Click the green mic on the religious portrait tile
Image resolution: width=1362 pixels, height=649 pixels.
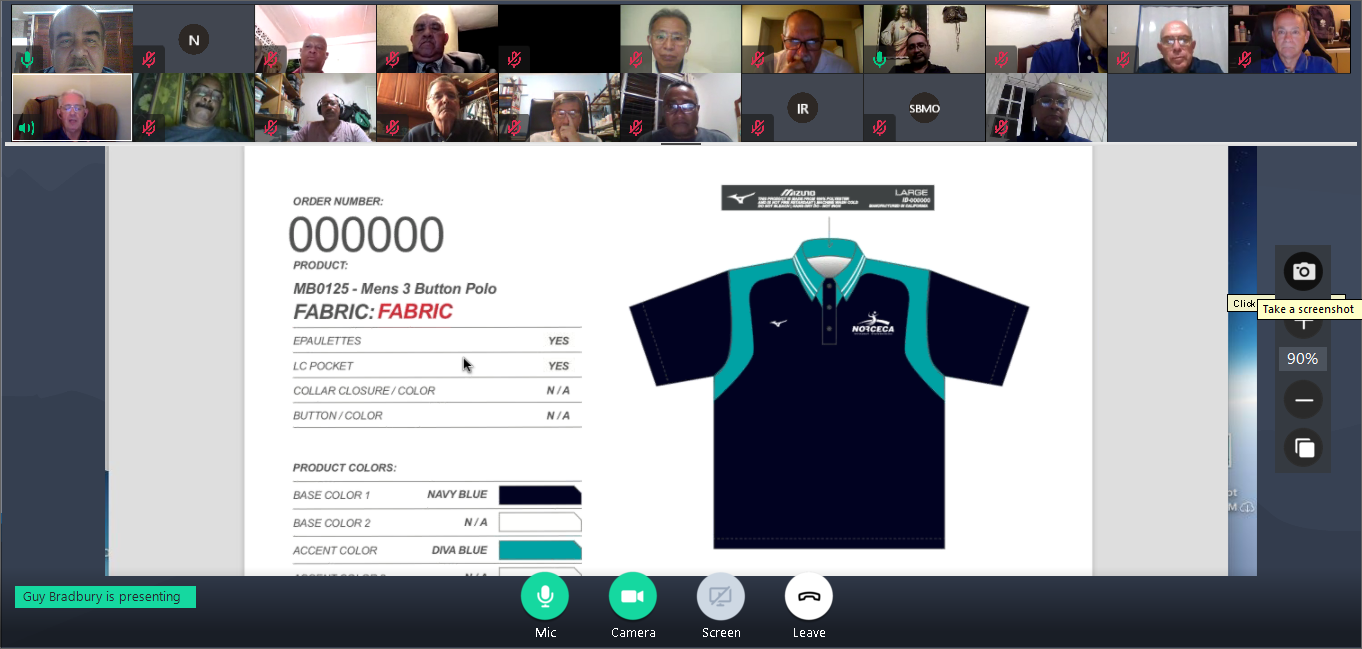tap(880, 59)
